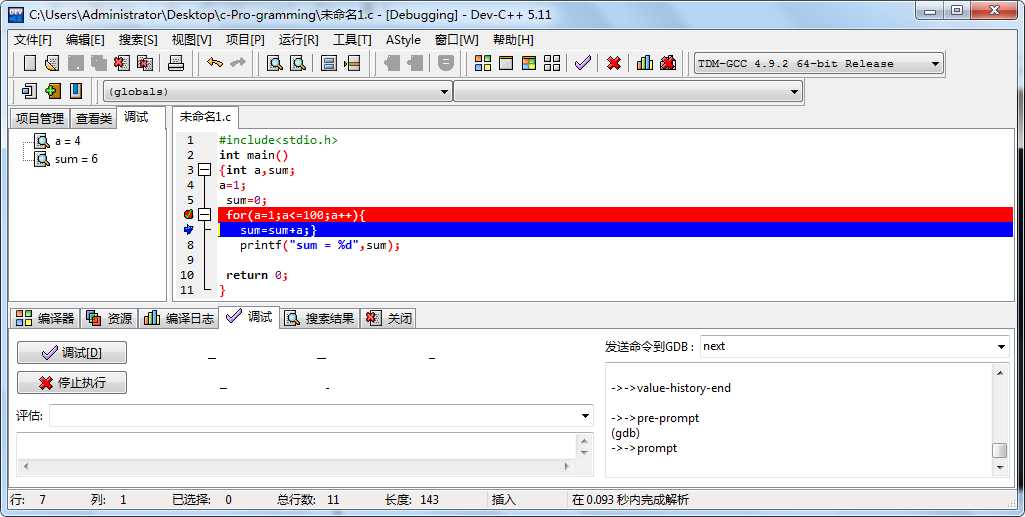Click the GDB output scrollbar down arrow

1000,467
